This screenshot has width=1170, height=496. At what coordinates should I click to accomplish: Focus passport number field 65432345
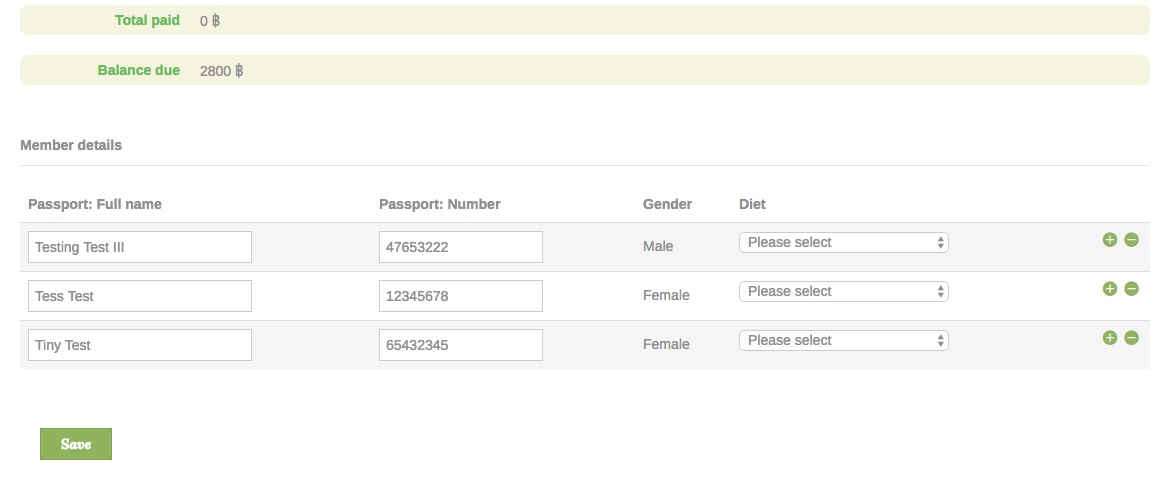click(460, 345)
